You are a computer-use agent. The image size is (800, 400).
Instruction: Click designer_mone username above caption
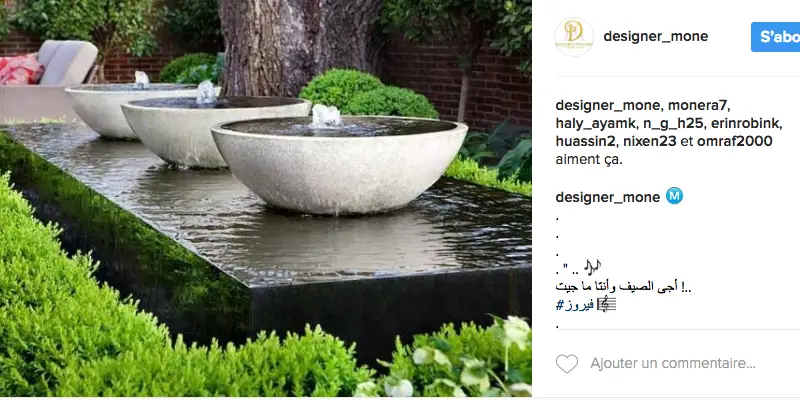point(608,197)
